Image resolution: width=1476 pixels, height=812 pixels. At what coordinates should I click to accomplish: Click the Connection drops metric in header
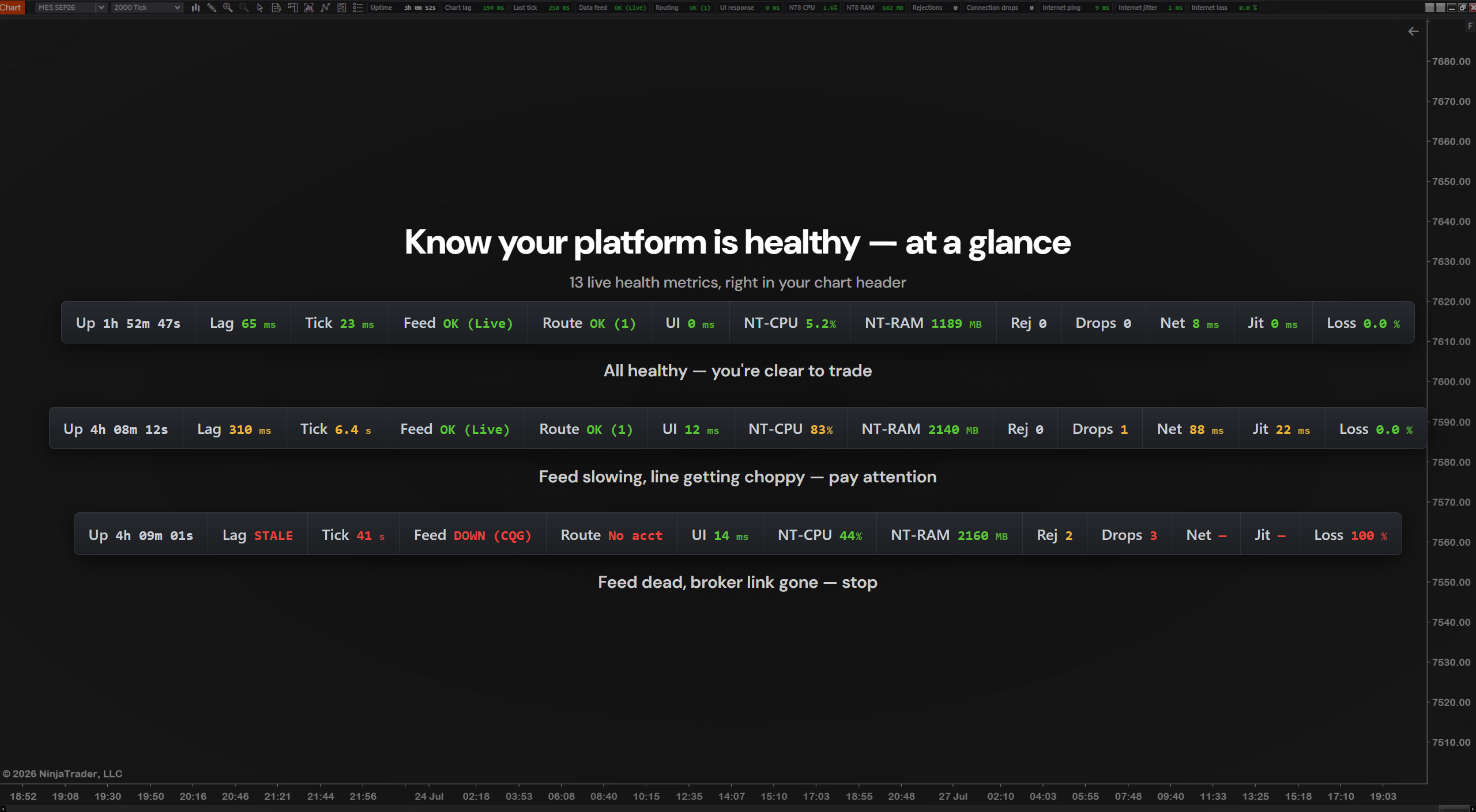coord(1000,7)
